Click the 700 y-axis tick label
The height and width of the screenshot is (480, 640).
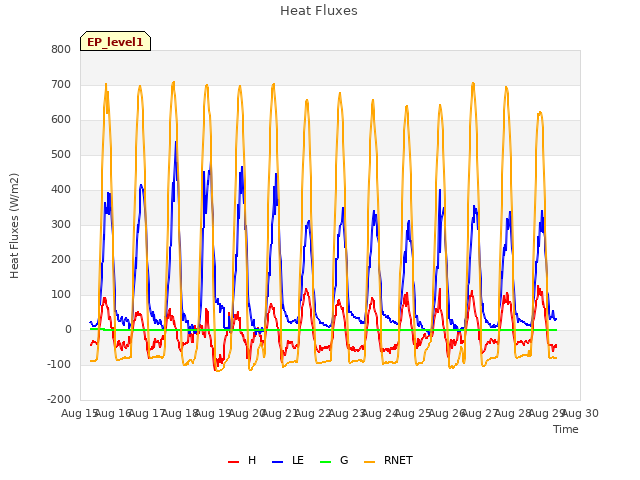(61, 84)
